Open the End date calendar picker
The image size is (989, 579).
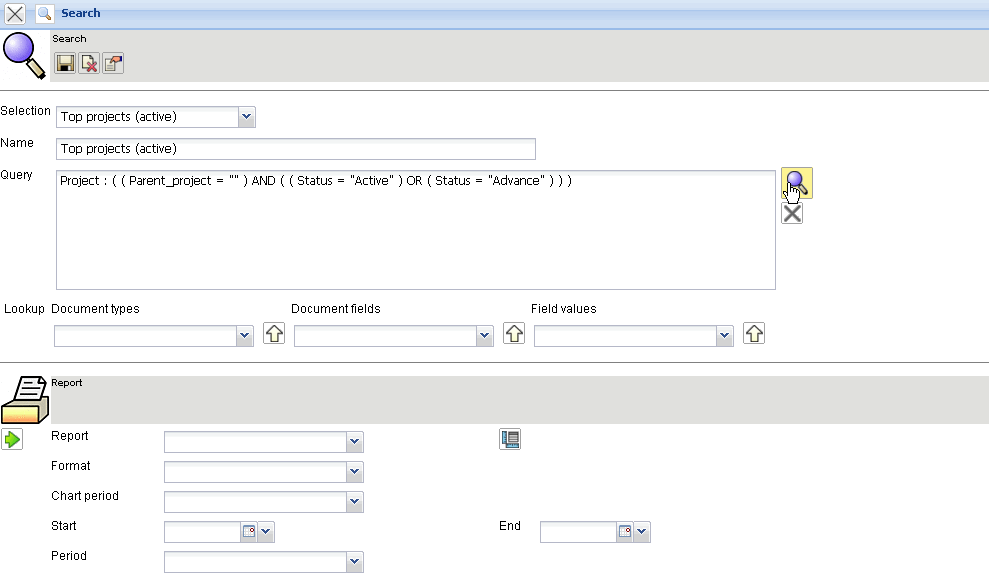coord(625,532)
